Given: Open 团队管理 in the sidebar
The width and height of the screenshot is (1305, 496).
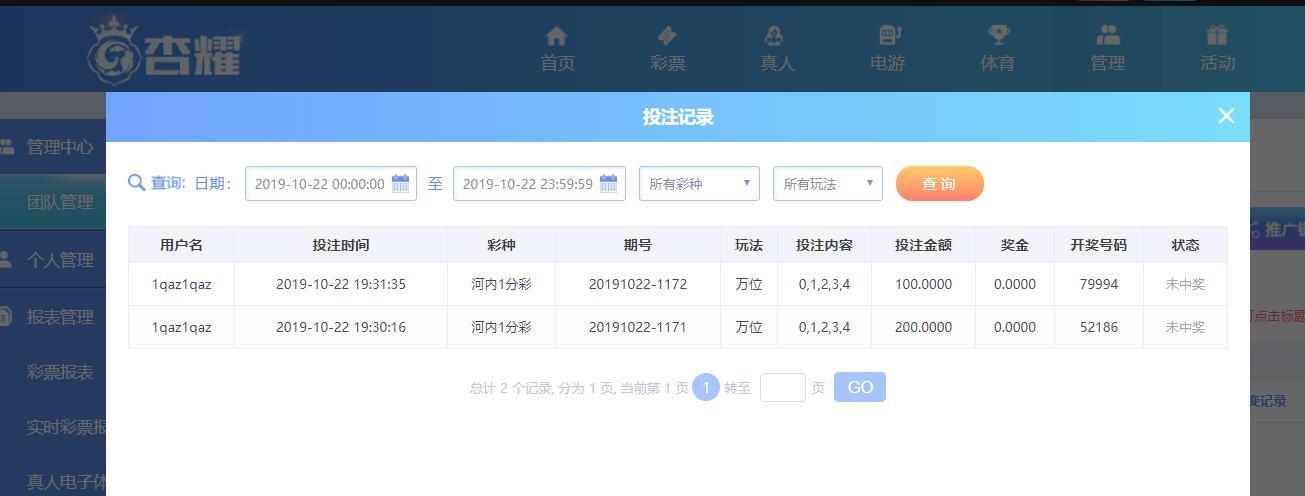Looking at the screenshot, I should [x=60, y=202].
